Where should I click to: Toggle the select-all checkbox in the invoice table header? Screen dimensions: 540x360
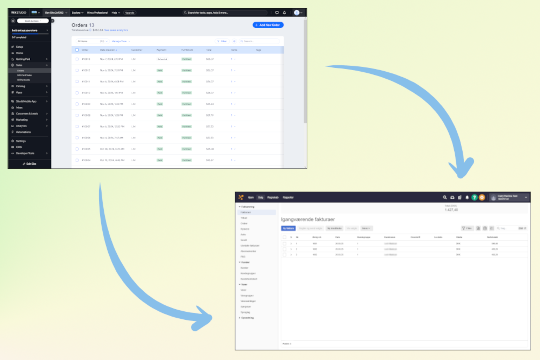coord(284,237)
